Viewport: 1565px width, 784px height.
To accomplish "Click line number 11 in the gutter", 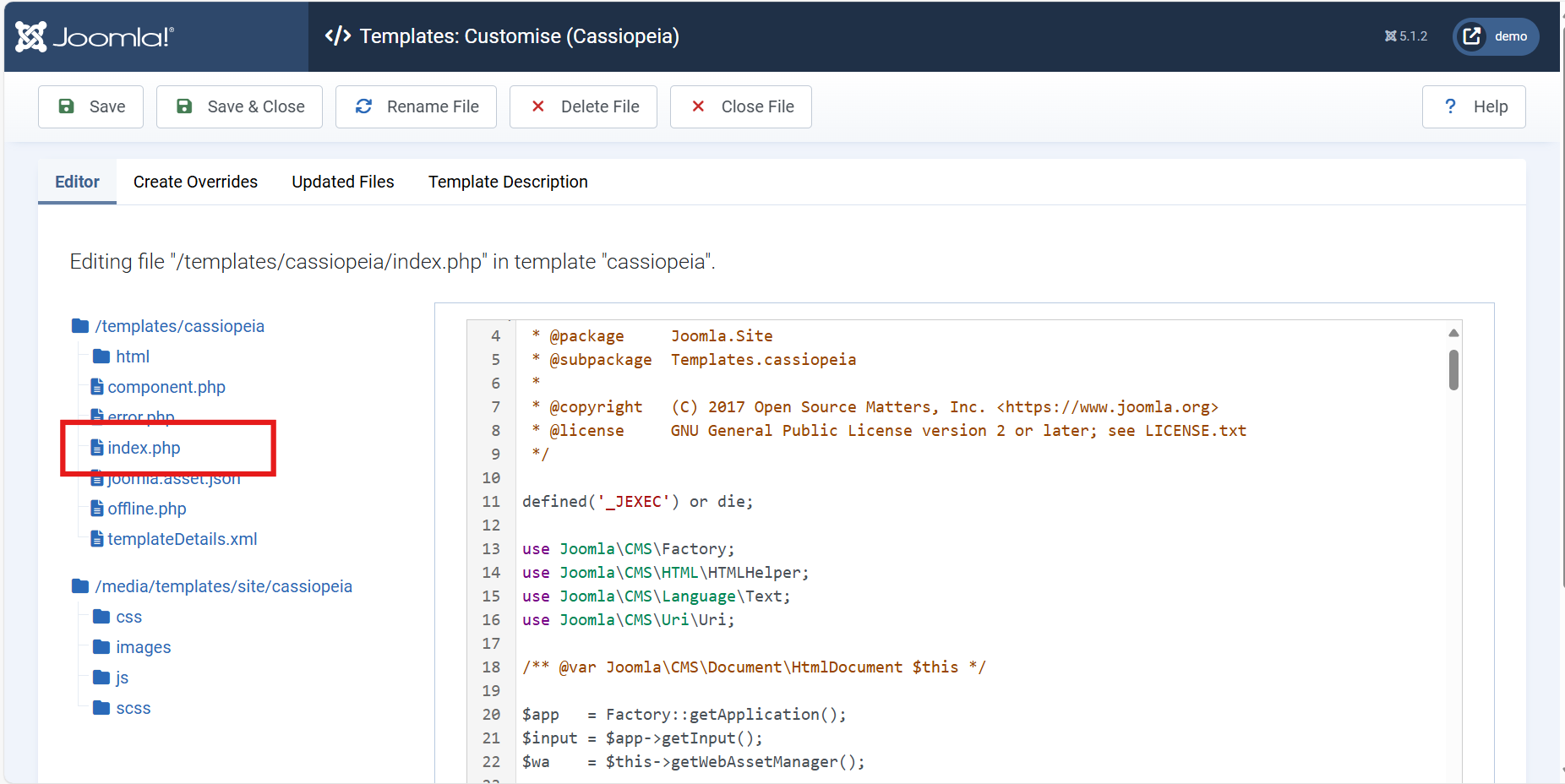I will pos(491,502).
